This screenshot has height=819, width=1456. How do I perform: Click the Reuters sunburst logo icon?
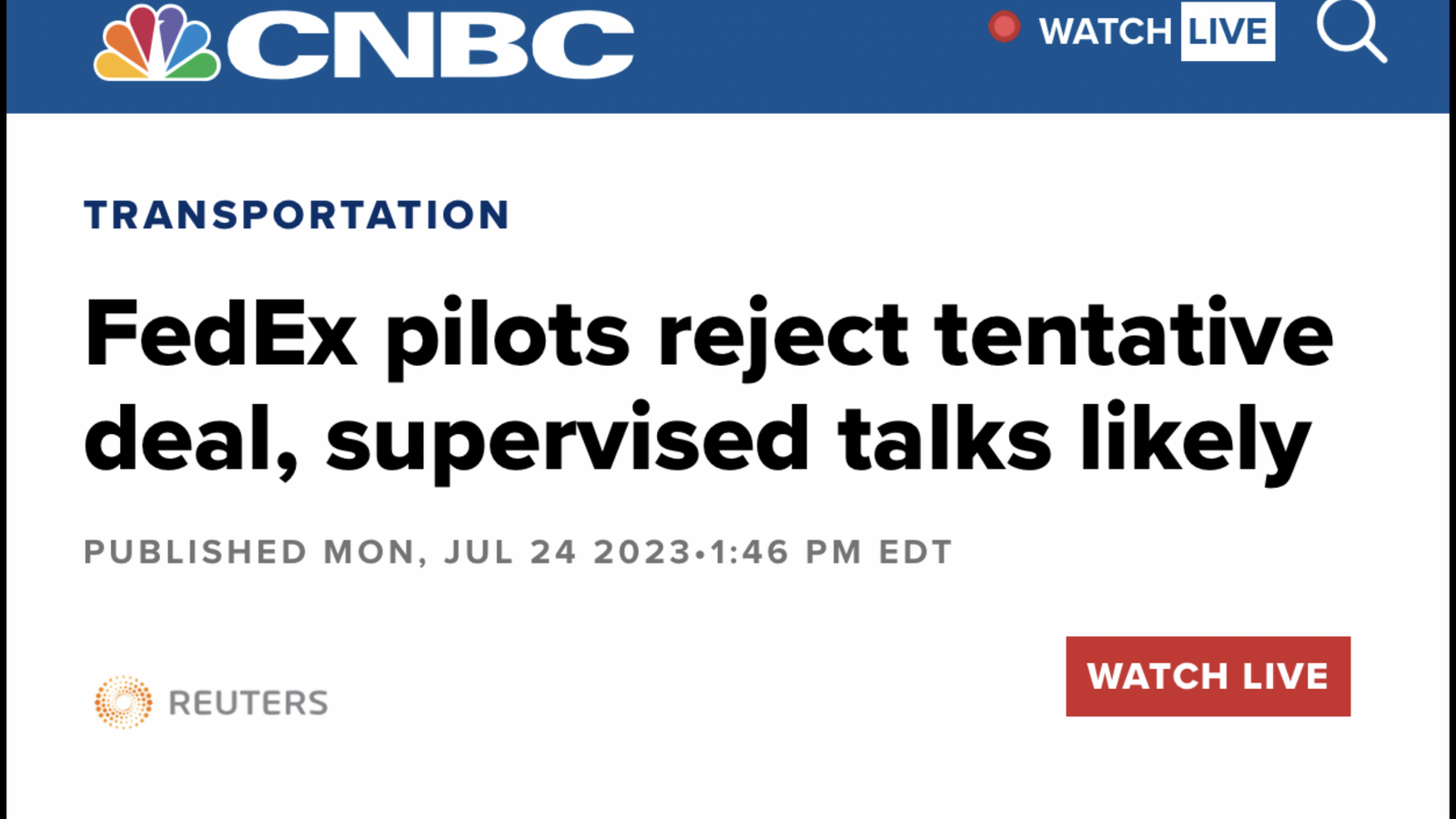[x=123, y=703]
